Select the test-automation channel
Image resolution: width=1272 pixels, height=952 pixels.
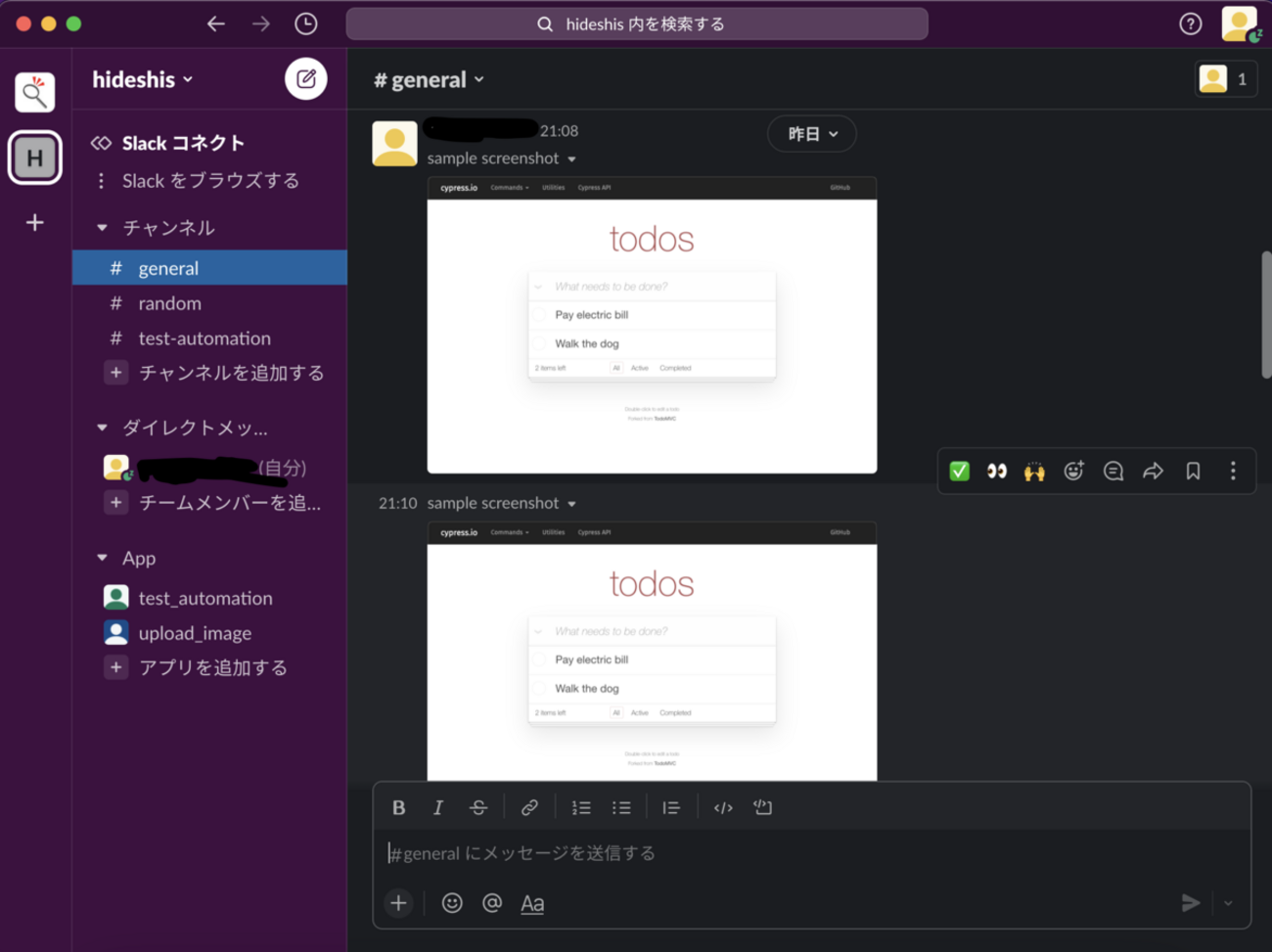209,338
